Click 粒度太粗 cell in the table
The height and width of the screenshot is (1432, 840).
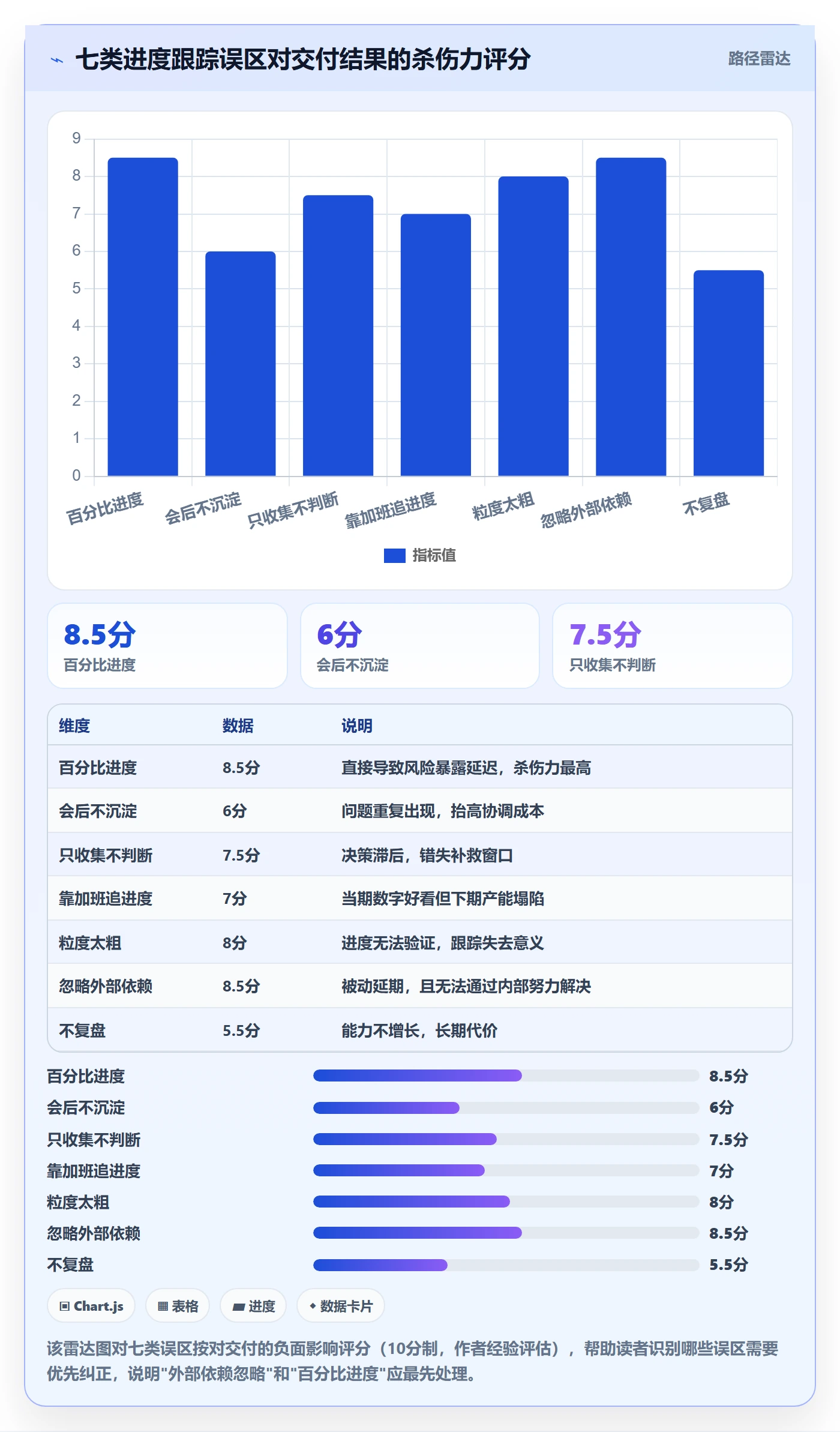90,943
